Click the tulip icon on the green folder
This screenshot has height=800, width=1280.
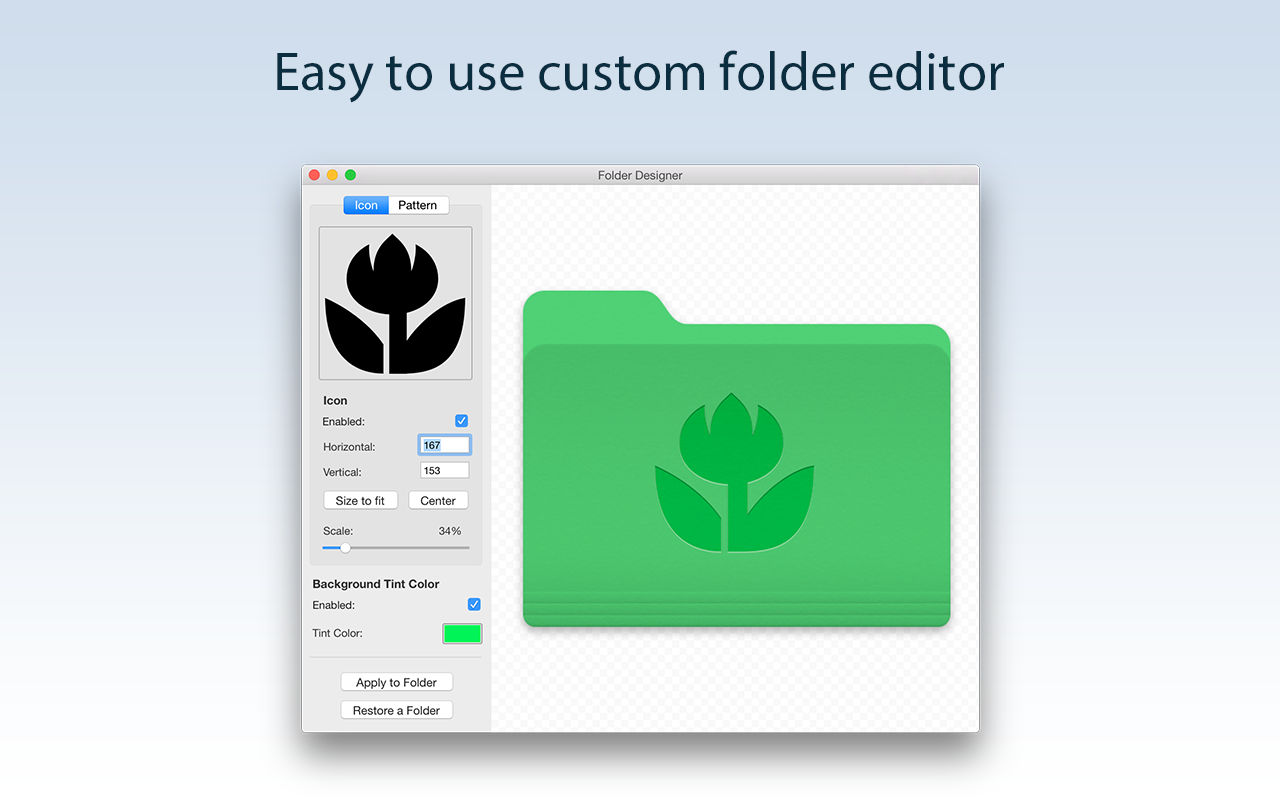[734, 471]
